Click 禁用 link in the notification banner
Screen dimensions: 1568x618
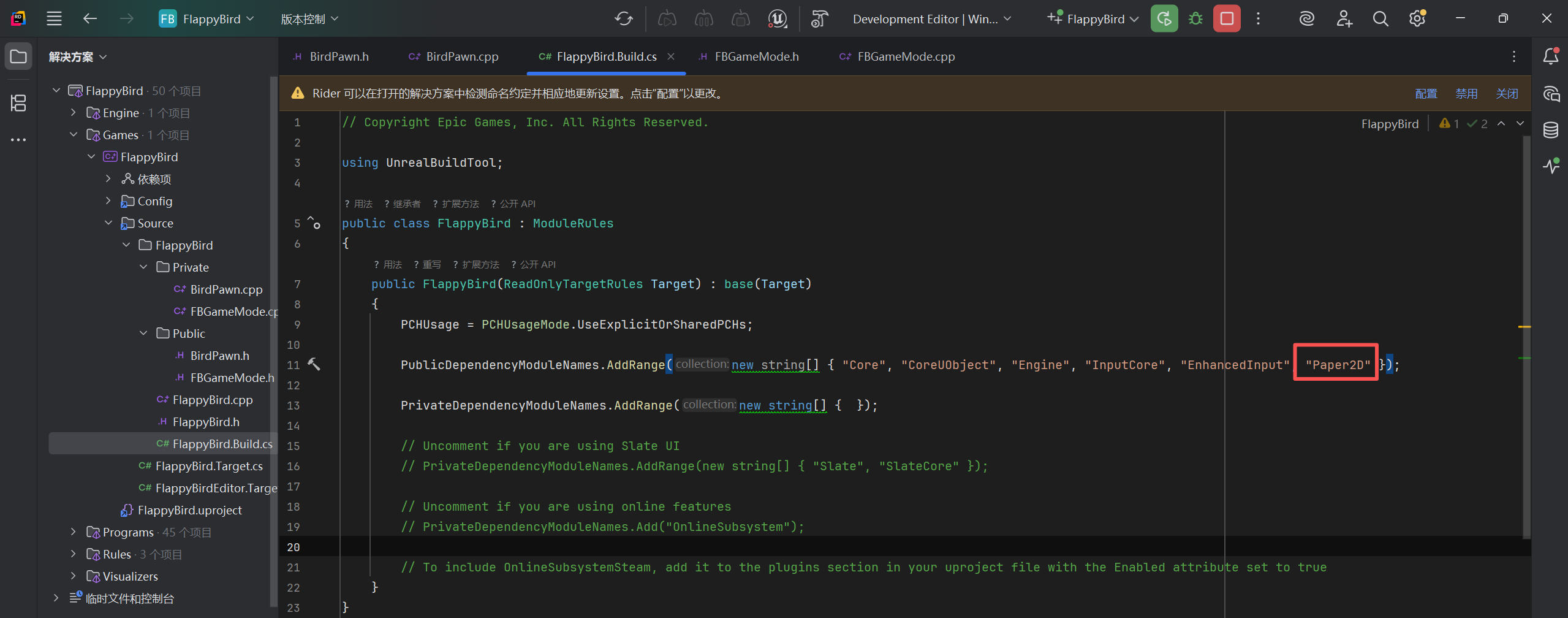(1466, 94)
